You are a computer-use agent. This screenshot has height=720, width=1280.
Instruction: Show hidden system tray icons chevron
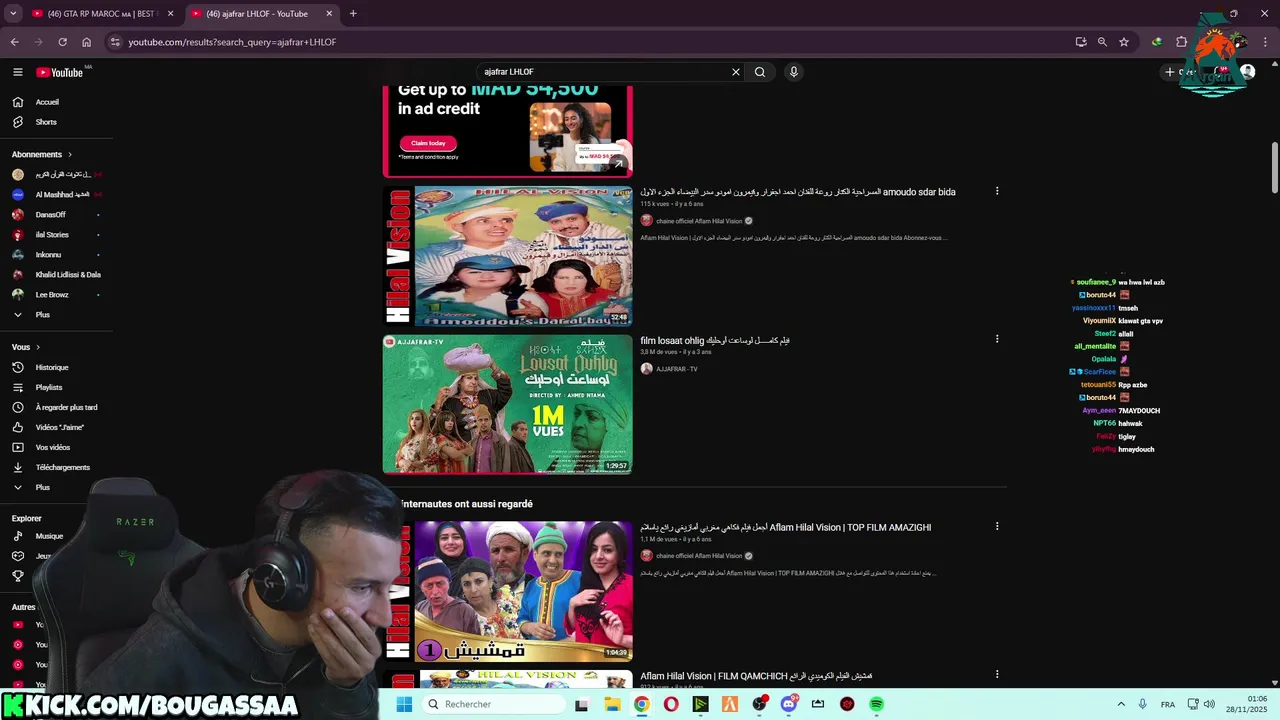coord(1120,704)
